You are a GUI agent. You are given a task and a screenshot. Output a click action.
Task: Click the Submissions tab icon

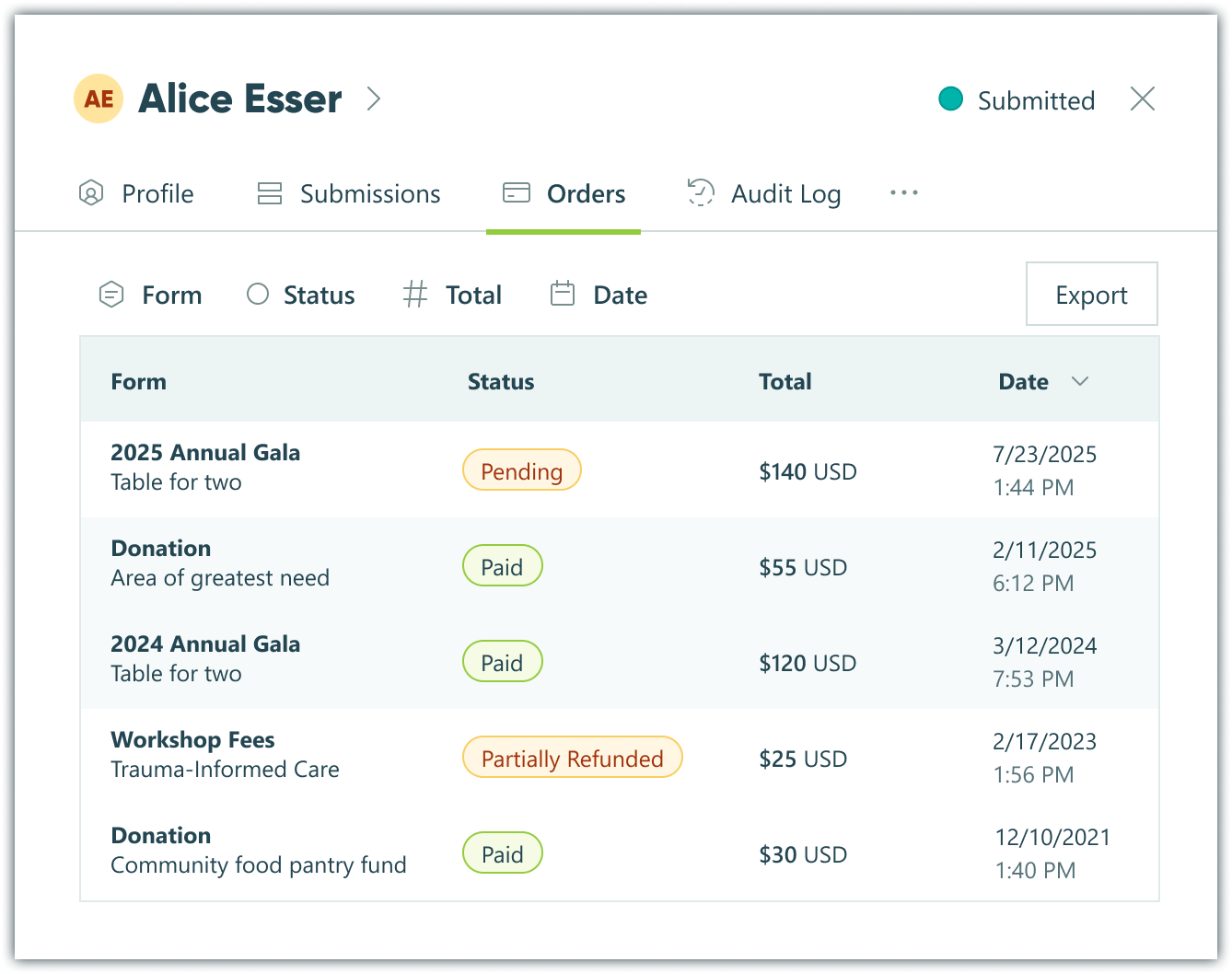click(x=270, y=193)
